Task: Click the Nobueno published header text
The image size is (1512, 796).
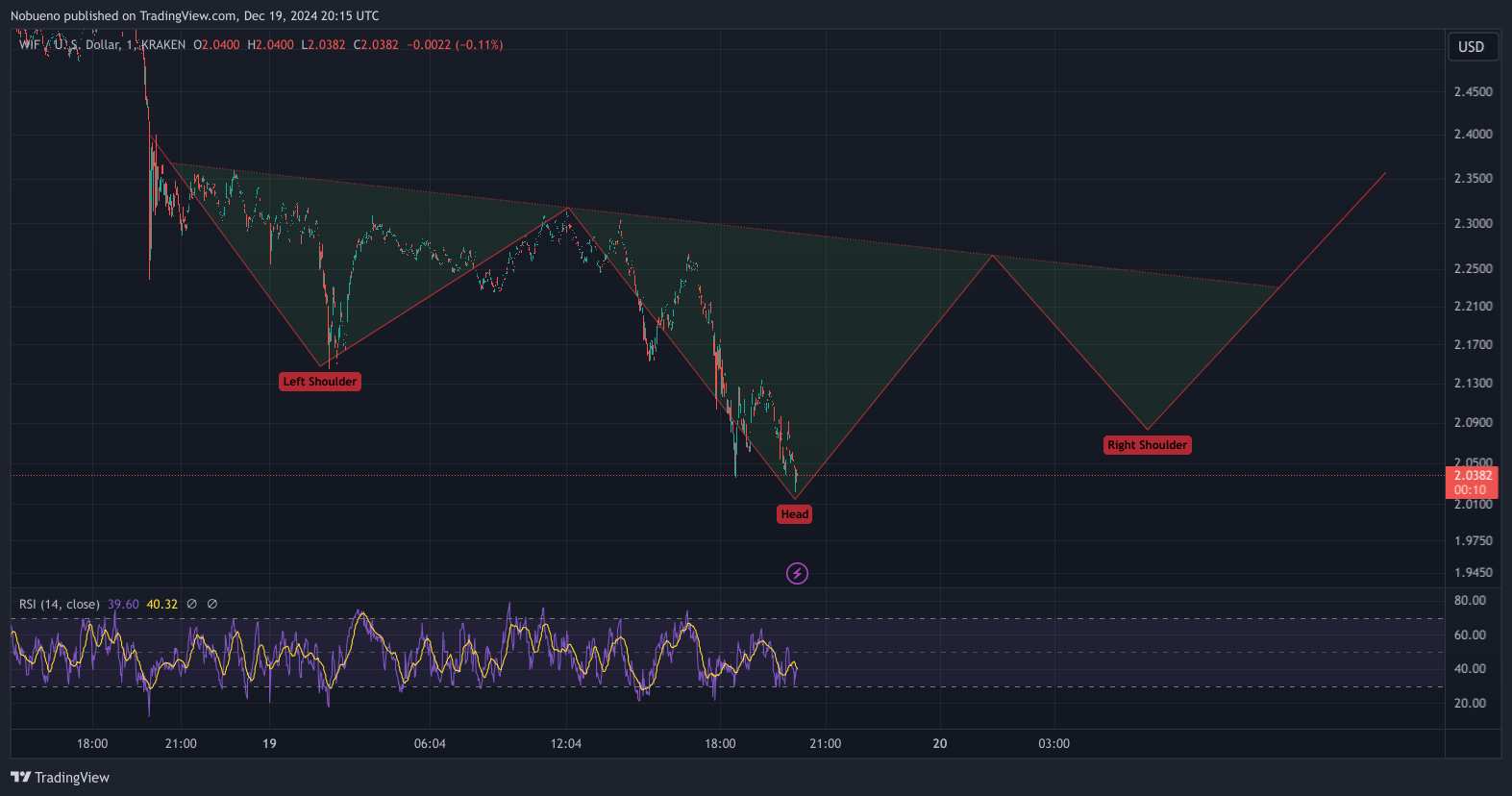Action: (195, 15)
